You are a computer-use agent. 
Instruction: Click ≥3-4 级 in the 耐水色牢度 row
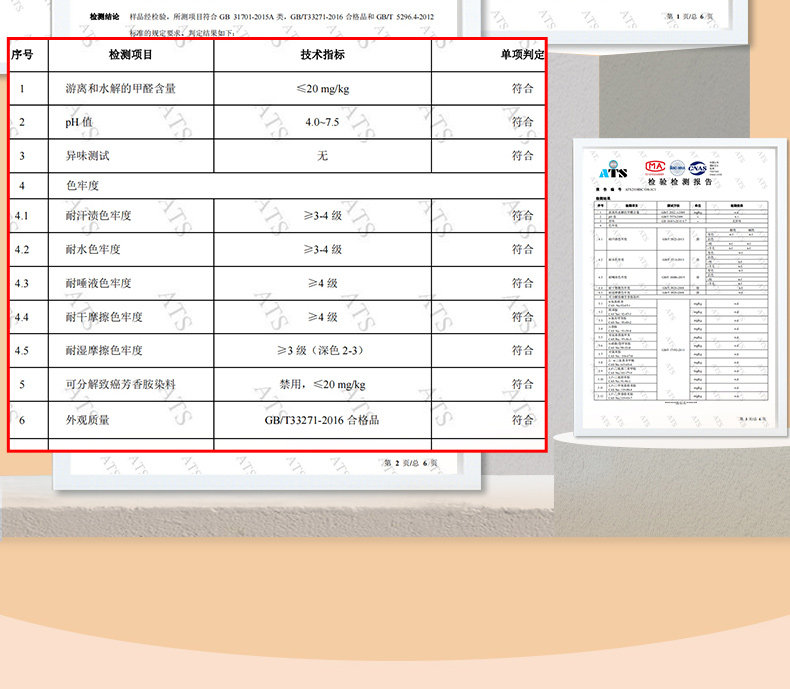pyautogui.click(x=322, y=249)
